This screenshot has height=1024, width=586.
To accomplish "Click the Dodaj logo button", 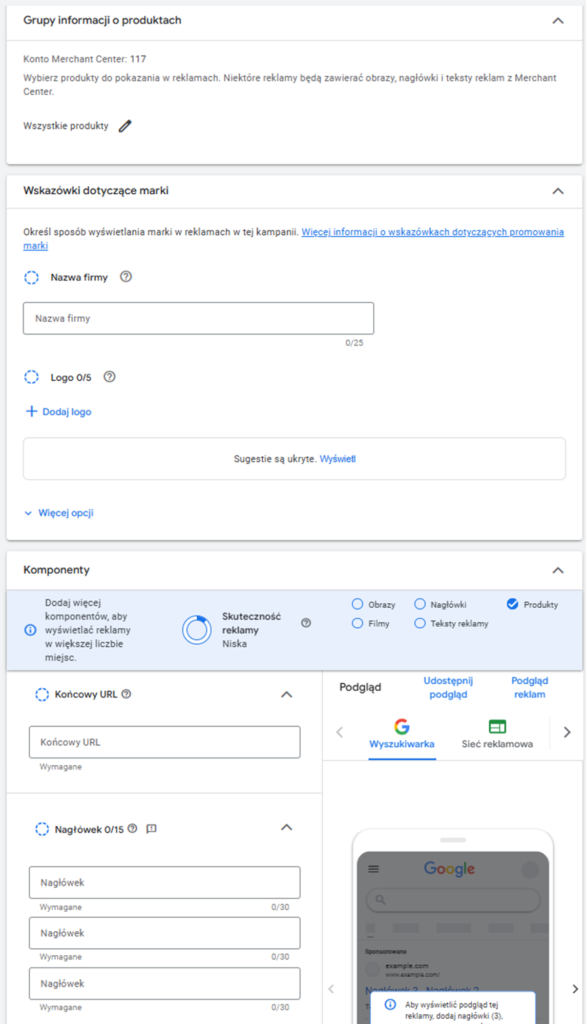I will (58, 411).
